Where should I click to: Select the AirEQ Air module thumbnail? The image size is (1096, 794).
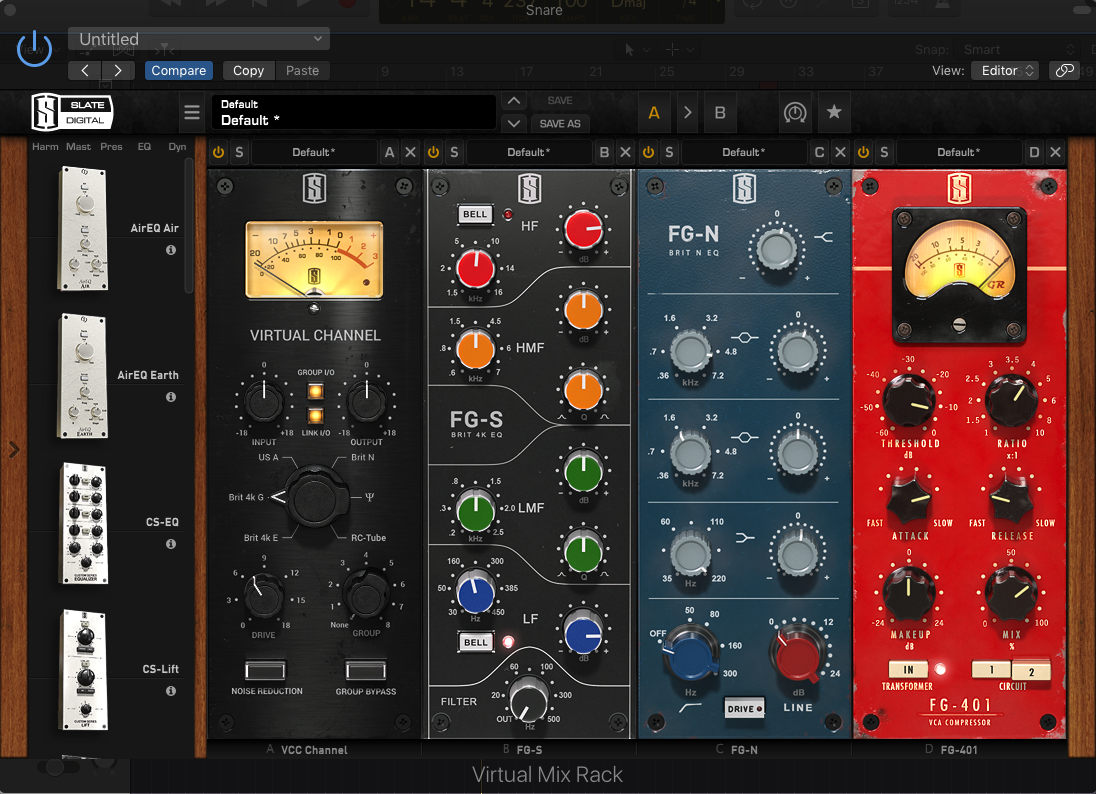tap(84, 229)
